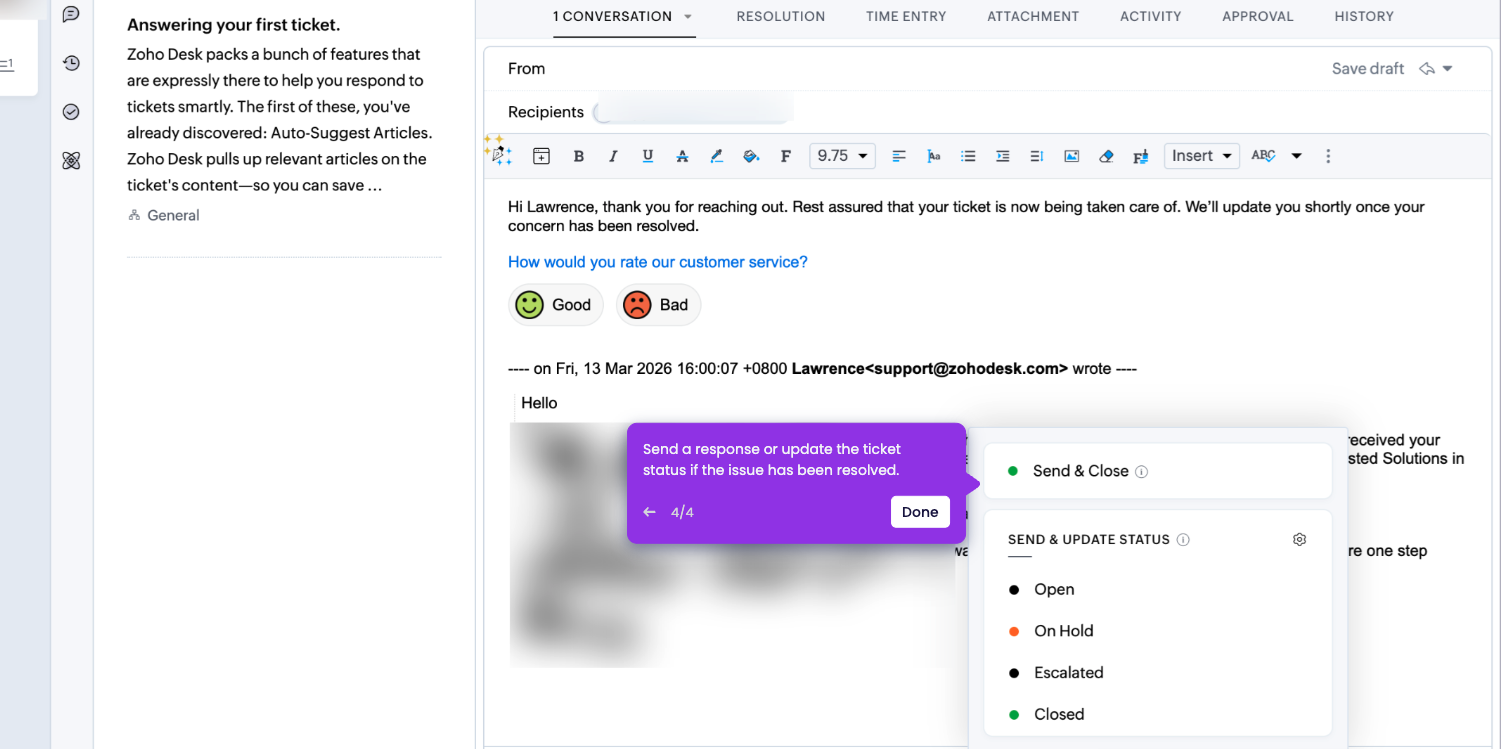
Task: Open the status settings gear icon
Action: pos(1299,539)
